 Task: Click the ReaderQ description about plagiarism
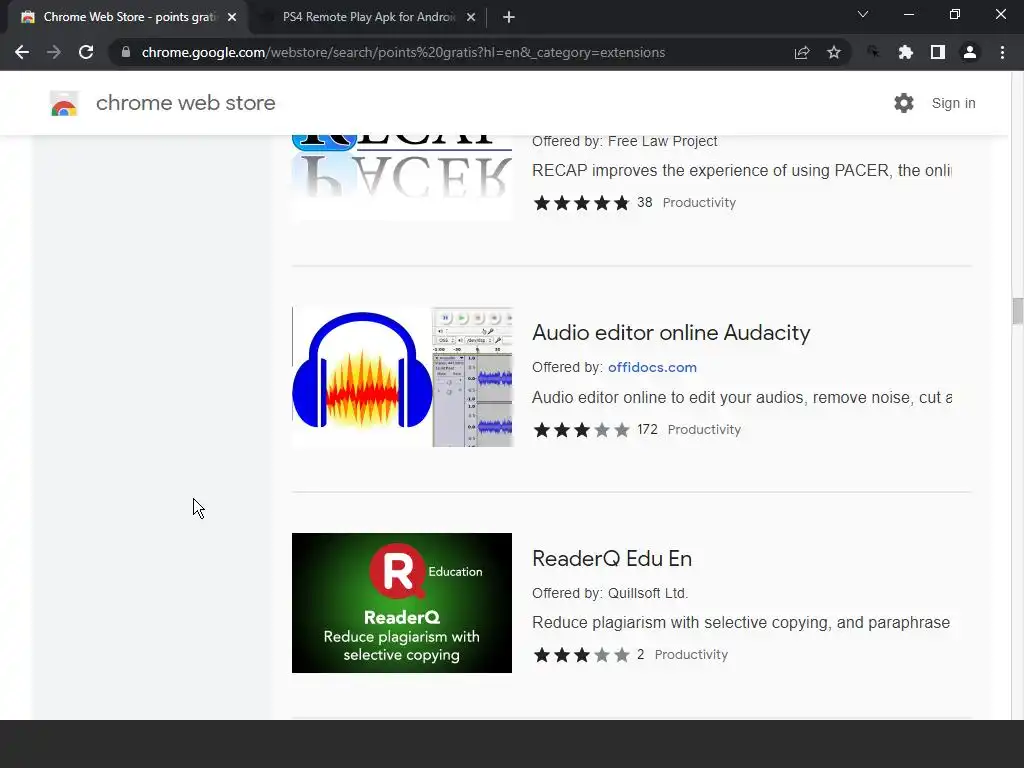(x=741, y=622)
